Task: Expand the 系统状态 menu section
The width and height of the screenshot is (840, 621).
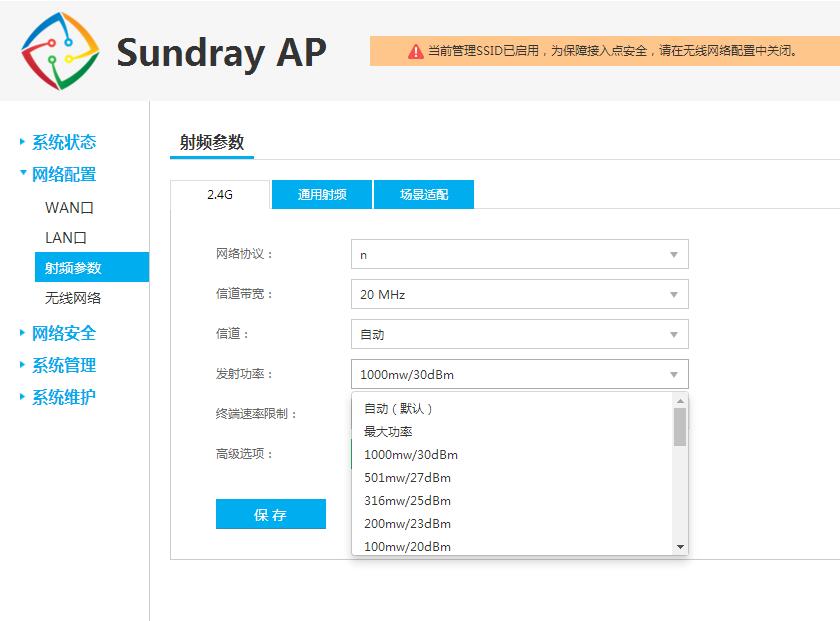Action: click(63, 142)
